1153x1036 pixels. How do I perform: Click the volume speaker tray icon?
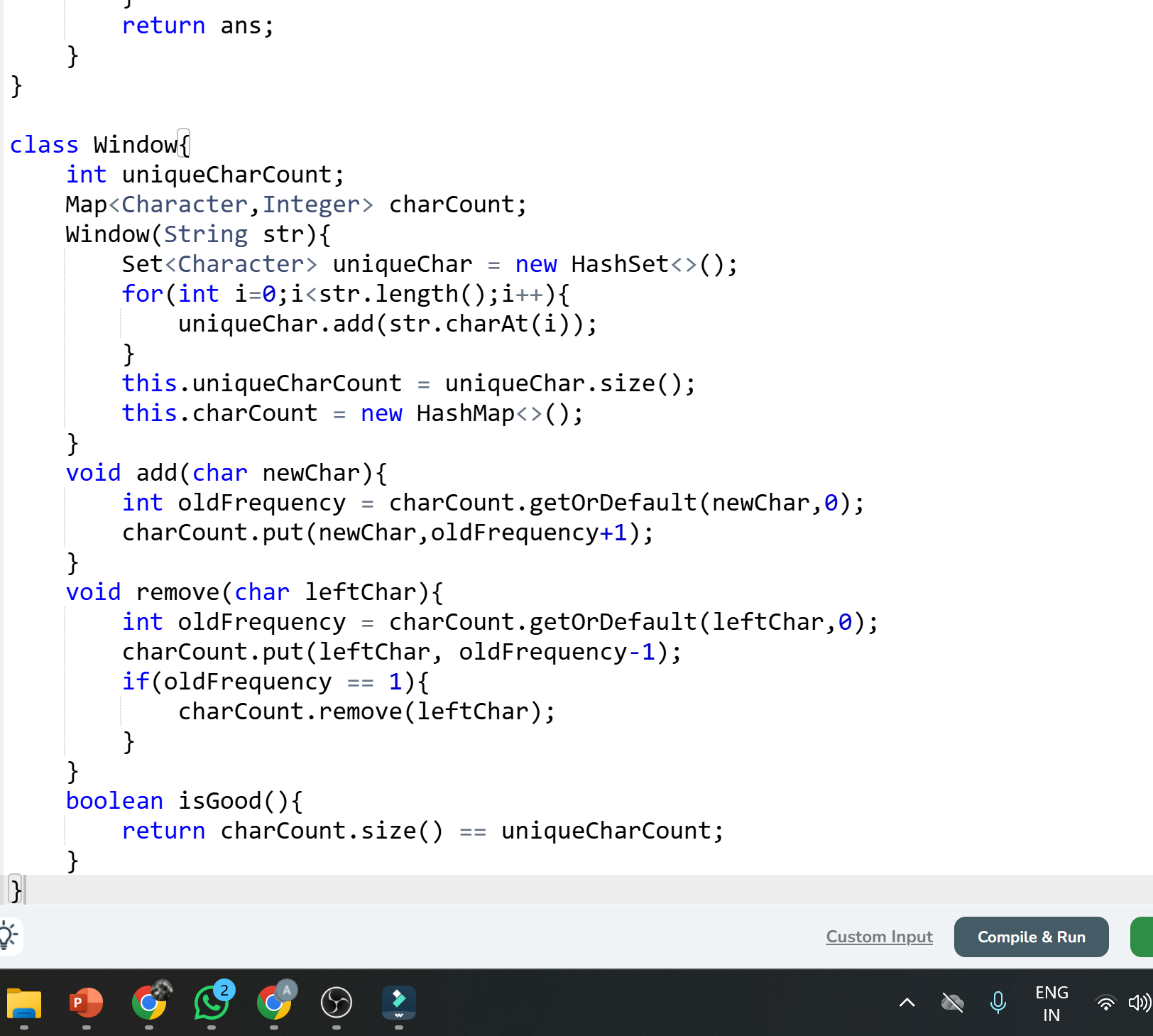click(1138, 1003)
